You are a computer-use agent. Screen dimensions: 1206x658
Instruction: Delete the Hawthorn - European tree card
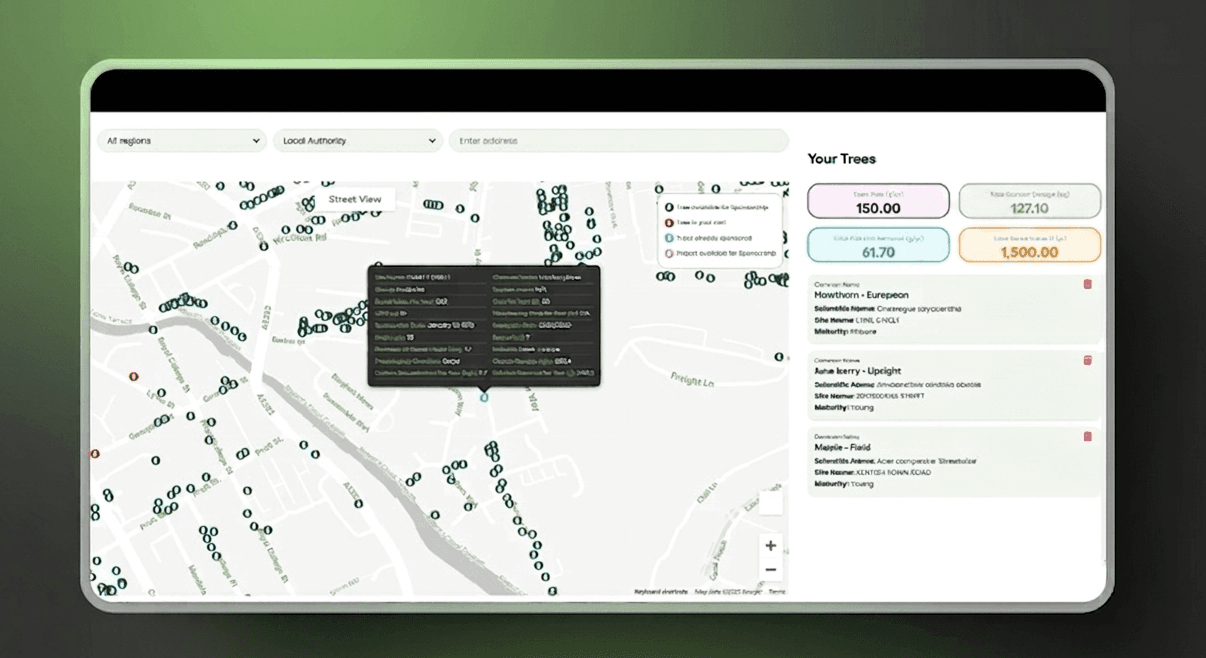pyautogui.click(x=1087, y=284)
